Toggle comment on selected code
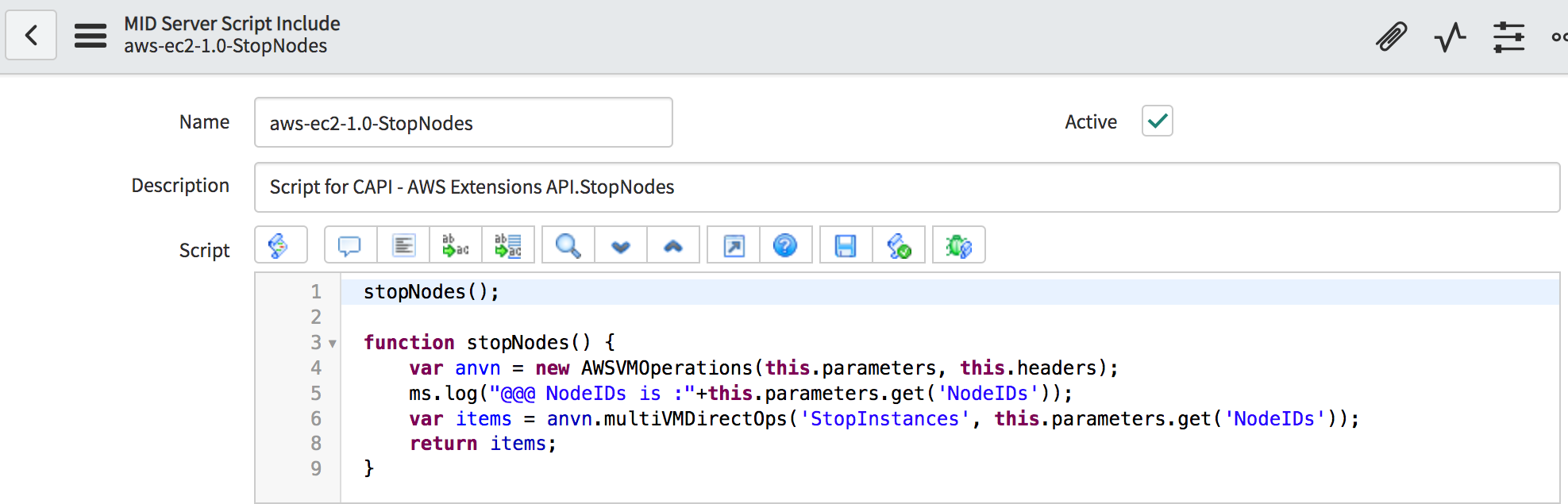This screenshot has width=1568, height=504. click(350, 245)
